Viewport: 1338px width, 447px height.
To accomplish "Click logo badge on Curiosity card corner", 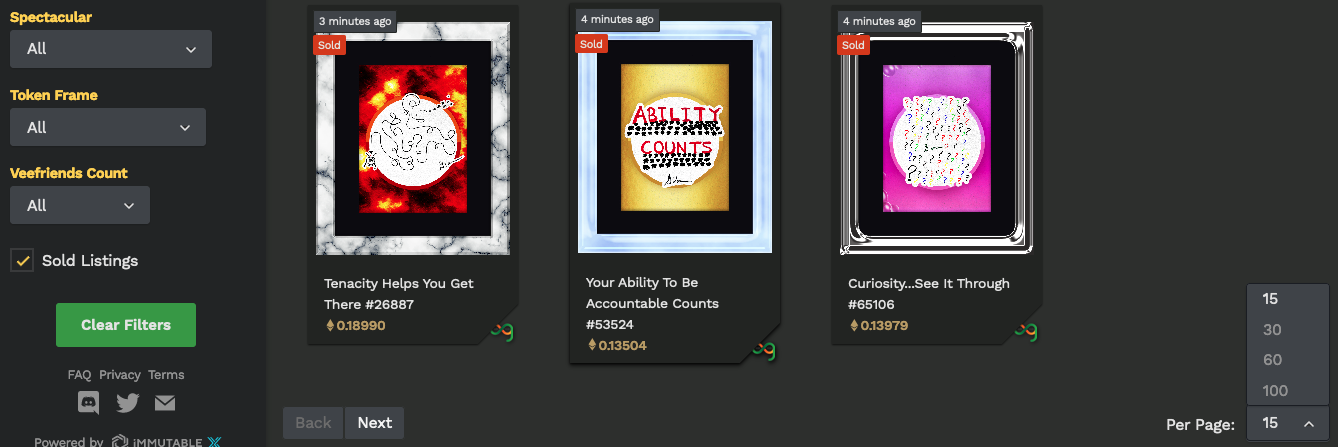I will coord(1026,331).
